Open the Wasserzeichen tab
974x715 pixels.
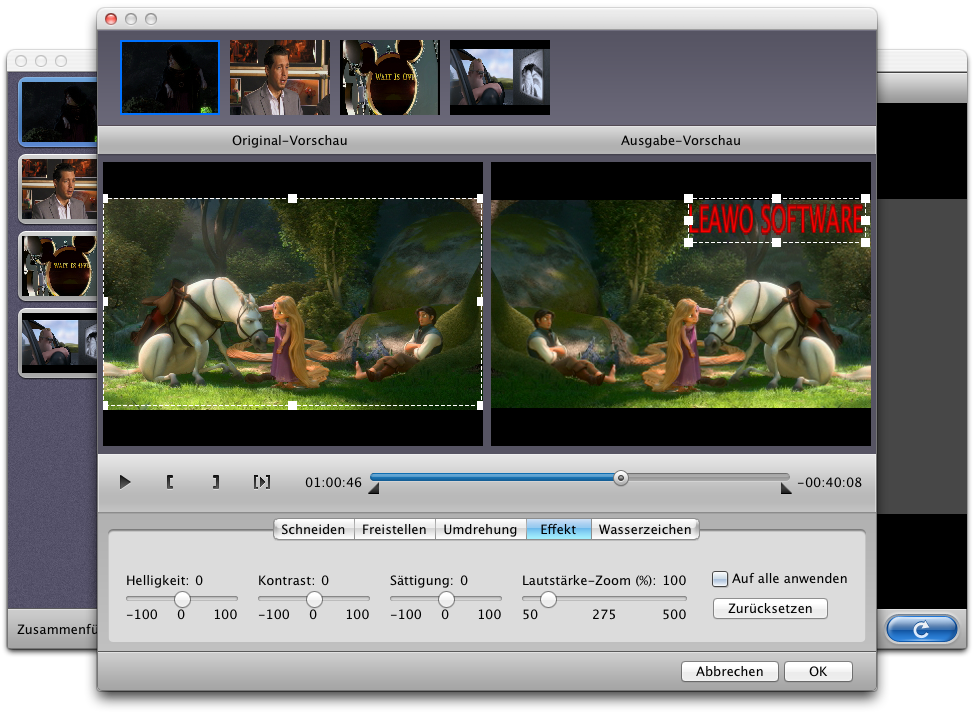pyautogui.click(x=645, y=529)
